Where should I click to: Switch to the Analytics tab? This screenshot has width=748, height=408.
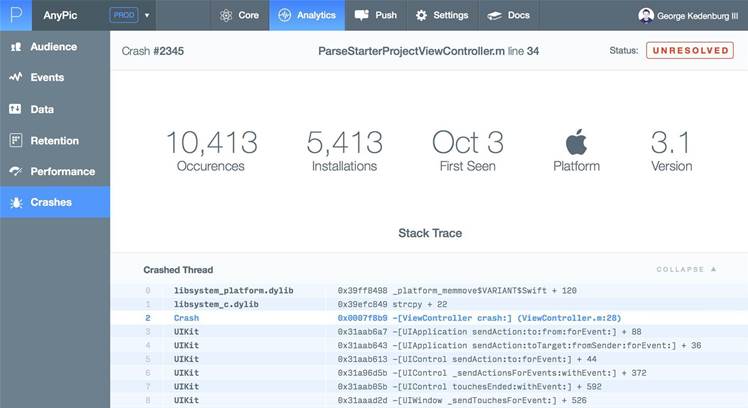(x=307, y=15)
